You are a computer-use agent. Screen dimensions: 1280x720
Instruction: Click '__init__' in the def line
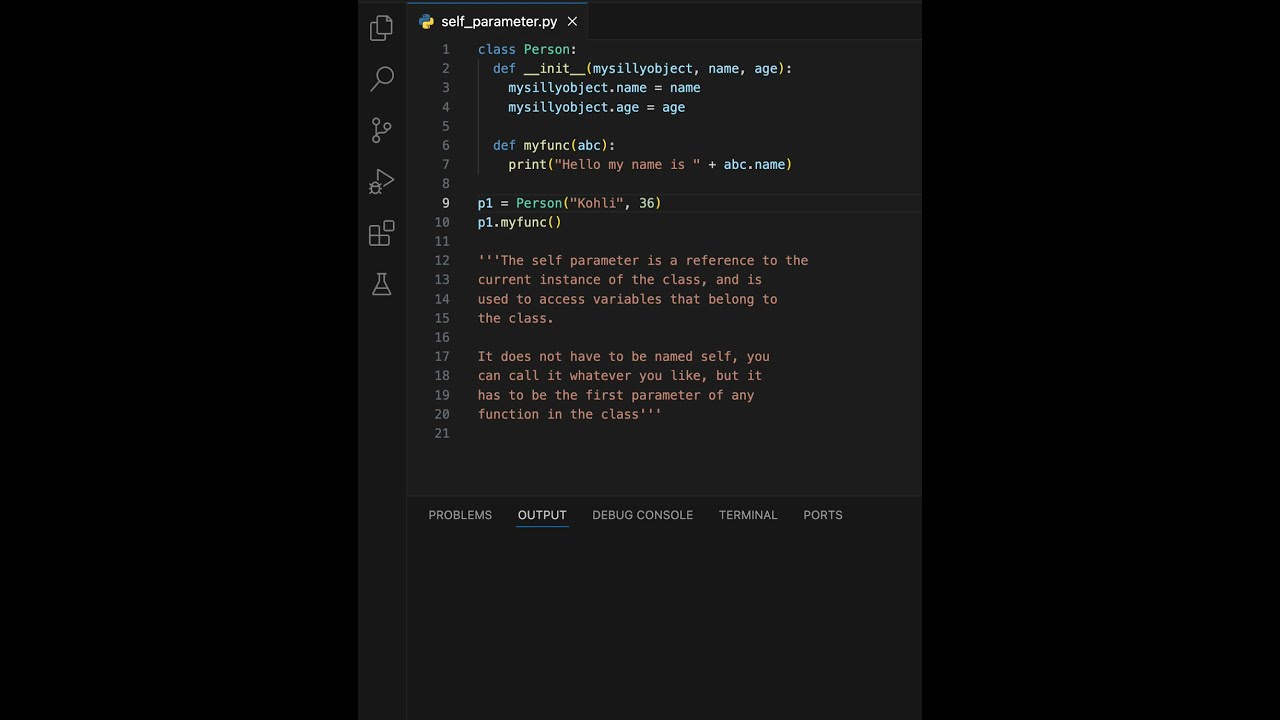pyautogui.click(x=554, y=68)
